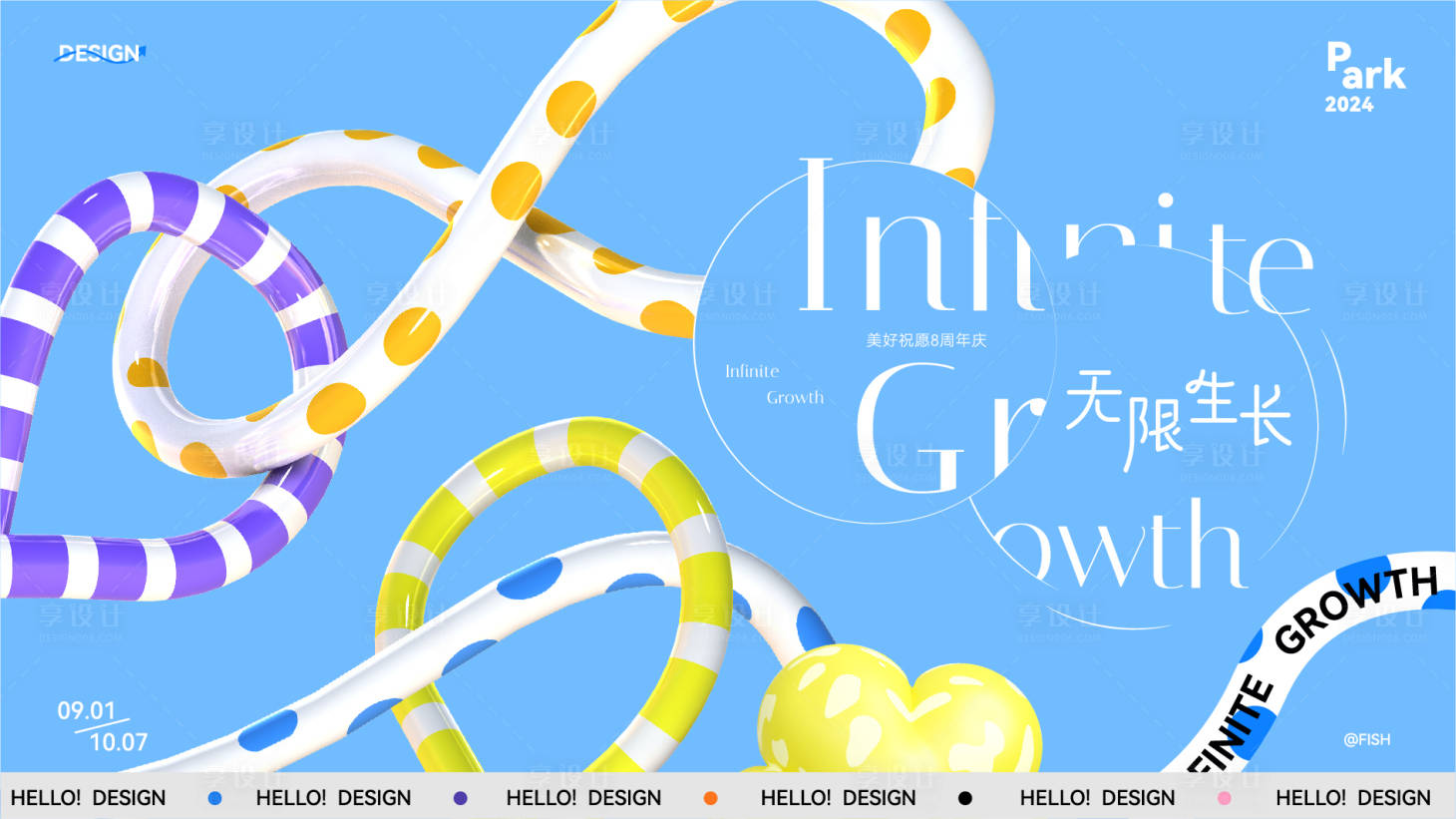Screen dimensions: 1456x819
Task: Click the large 'owth' serif letters
Action: [1122, 544]
